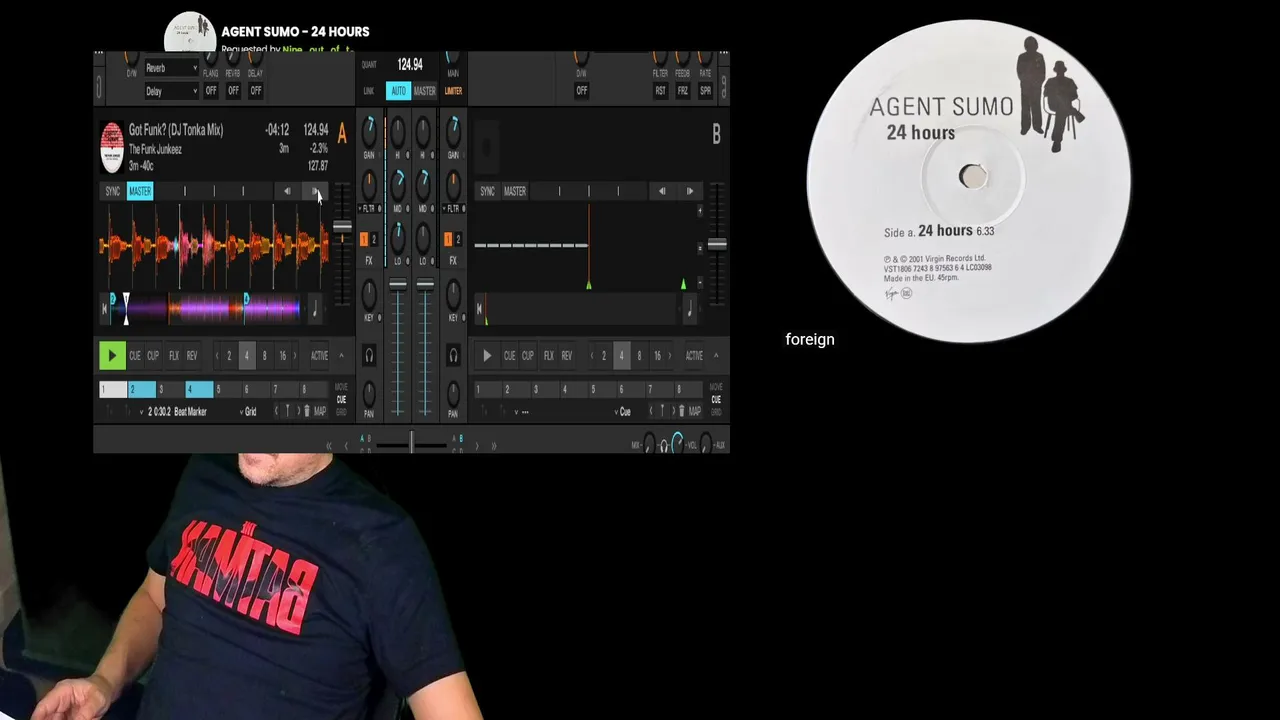This screenshot has height=720, width=1280.
Task: Trigger hotcue 2 on deck A
Action: [141, 390]
